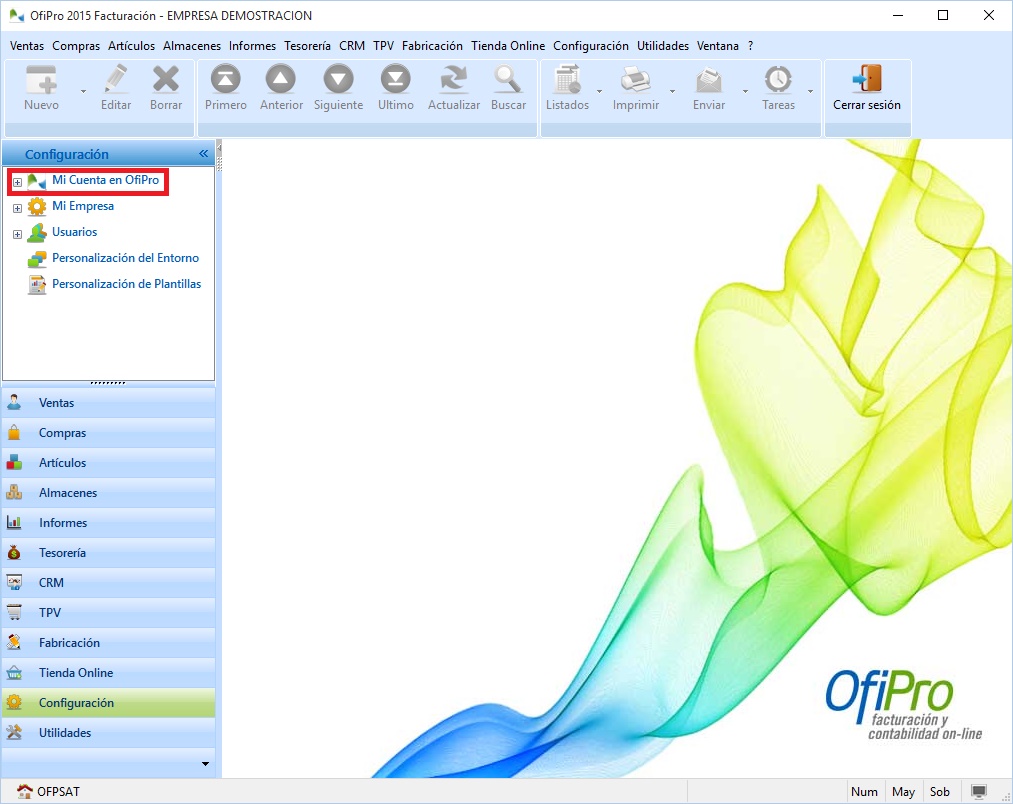Open Personalización del Entorno
The image size is (1013, 804).
(x=125, y=258)
